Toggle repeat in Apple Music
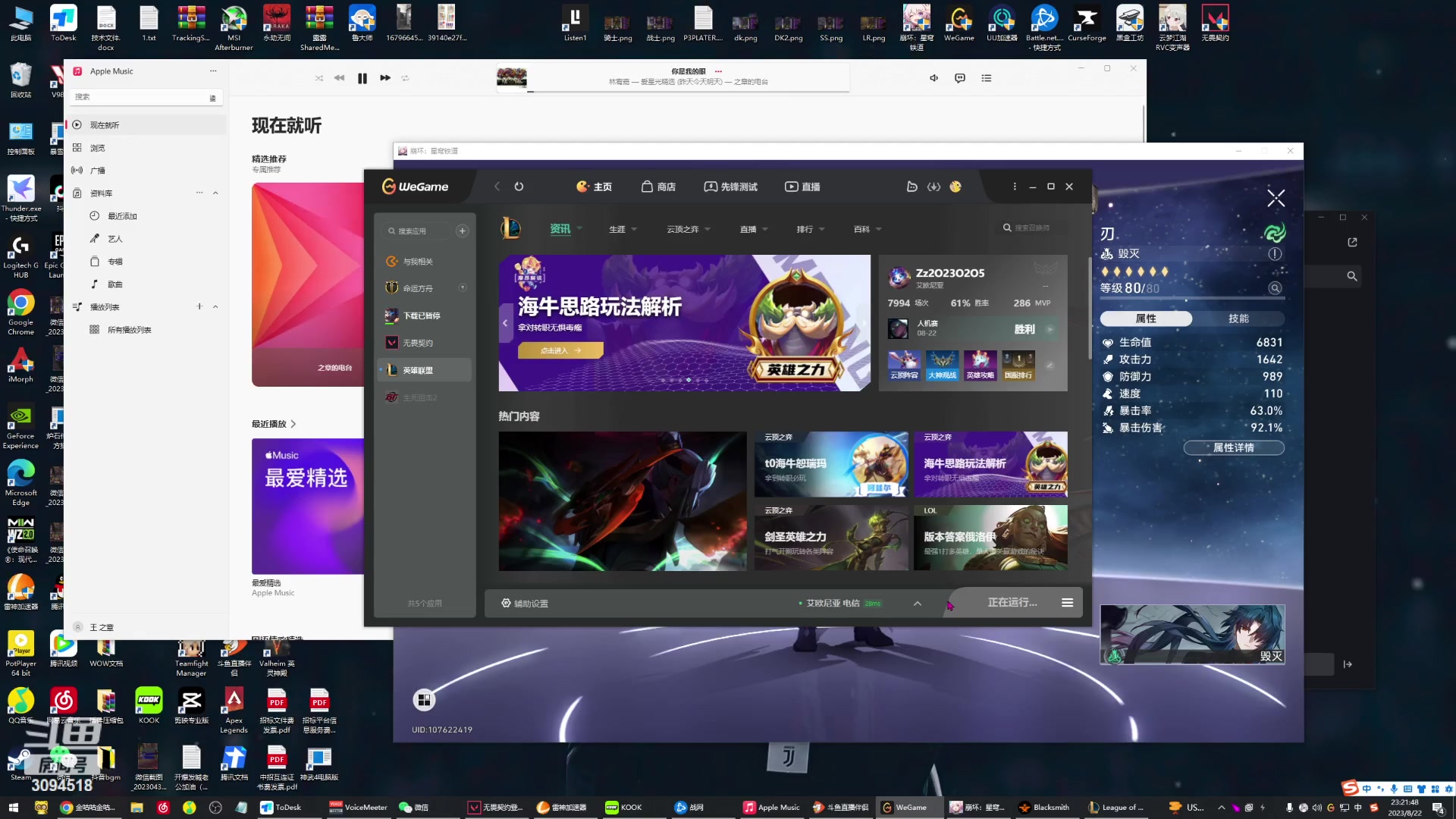1456x819 pixels. click(x=405, y=78)
